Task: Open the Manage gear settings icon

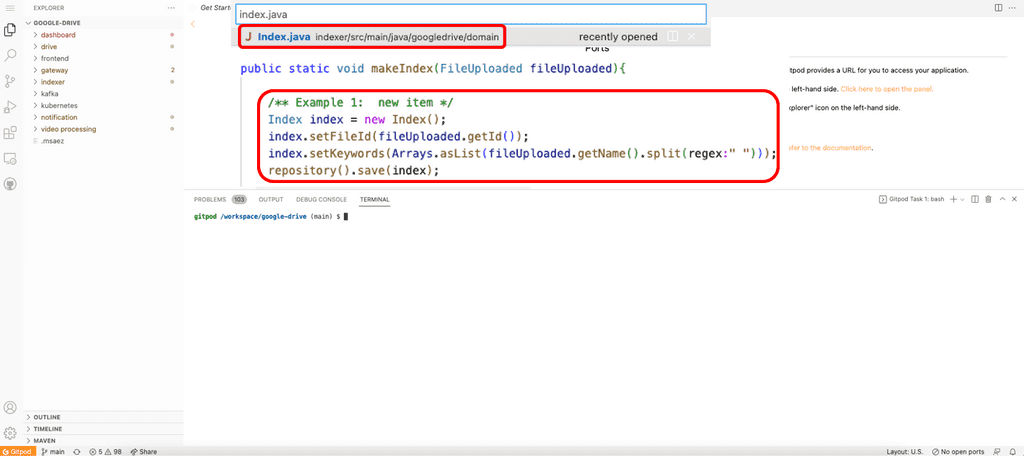Action: coord(10,433)
